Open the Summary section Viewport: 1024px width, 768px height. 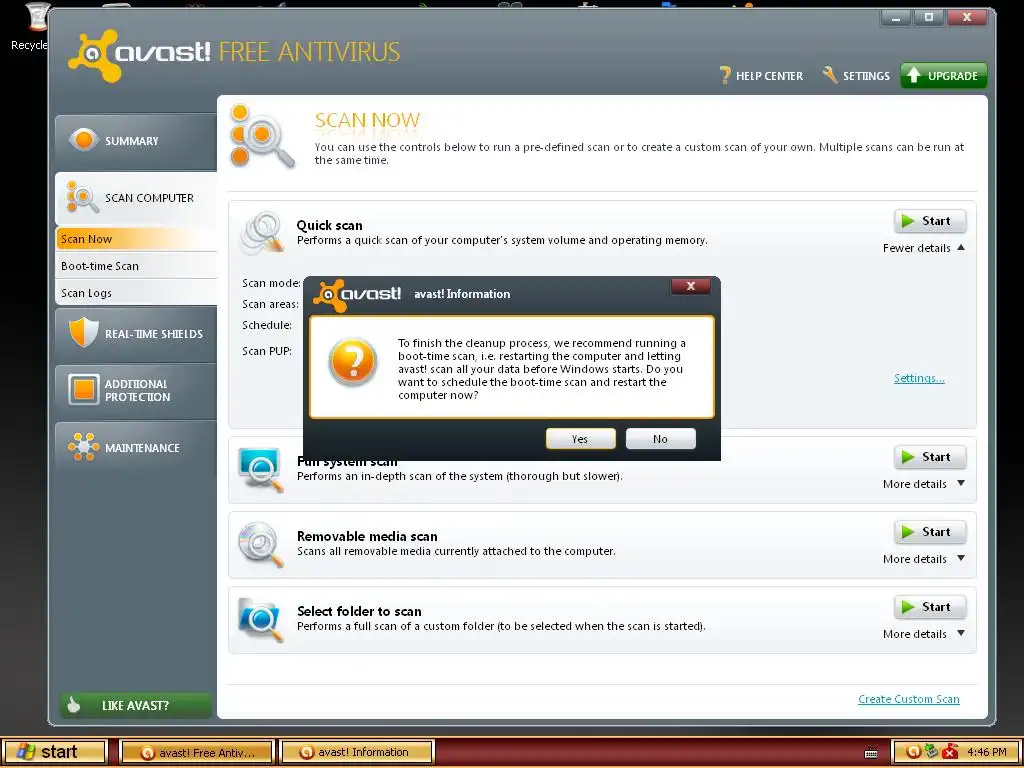(136, 140)
